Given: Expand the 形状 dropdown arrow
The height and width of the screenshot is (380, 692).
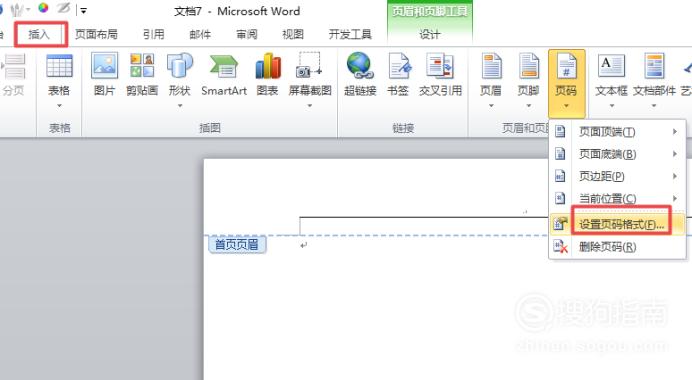Looking at the screenshot, I should coord(180,106).
